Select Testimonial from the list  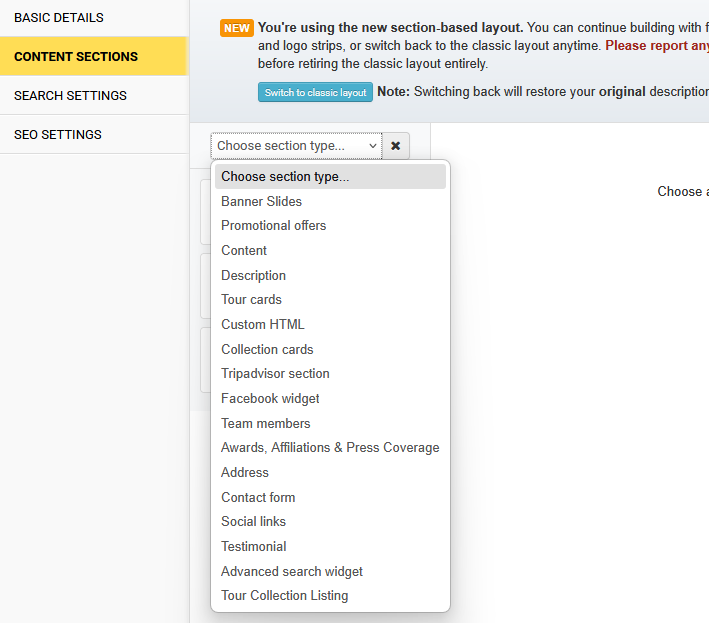(x=253, y=546)
